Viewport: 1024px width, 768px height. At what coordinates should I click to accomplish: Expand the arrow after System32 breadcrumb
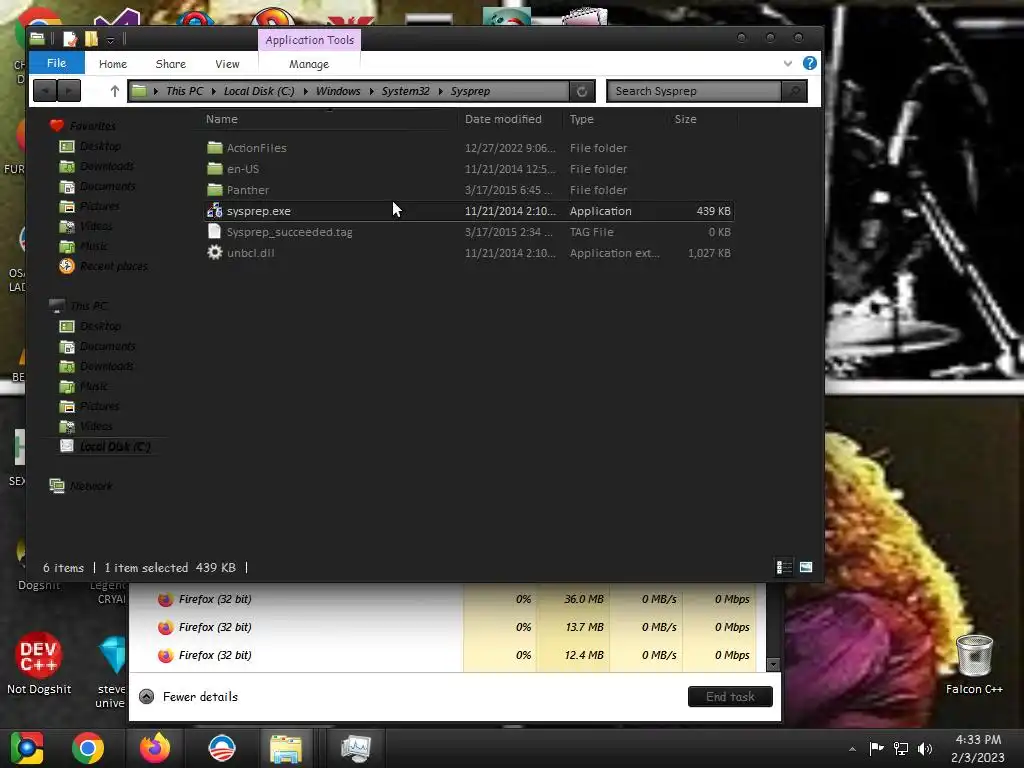pos(440,91)
